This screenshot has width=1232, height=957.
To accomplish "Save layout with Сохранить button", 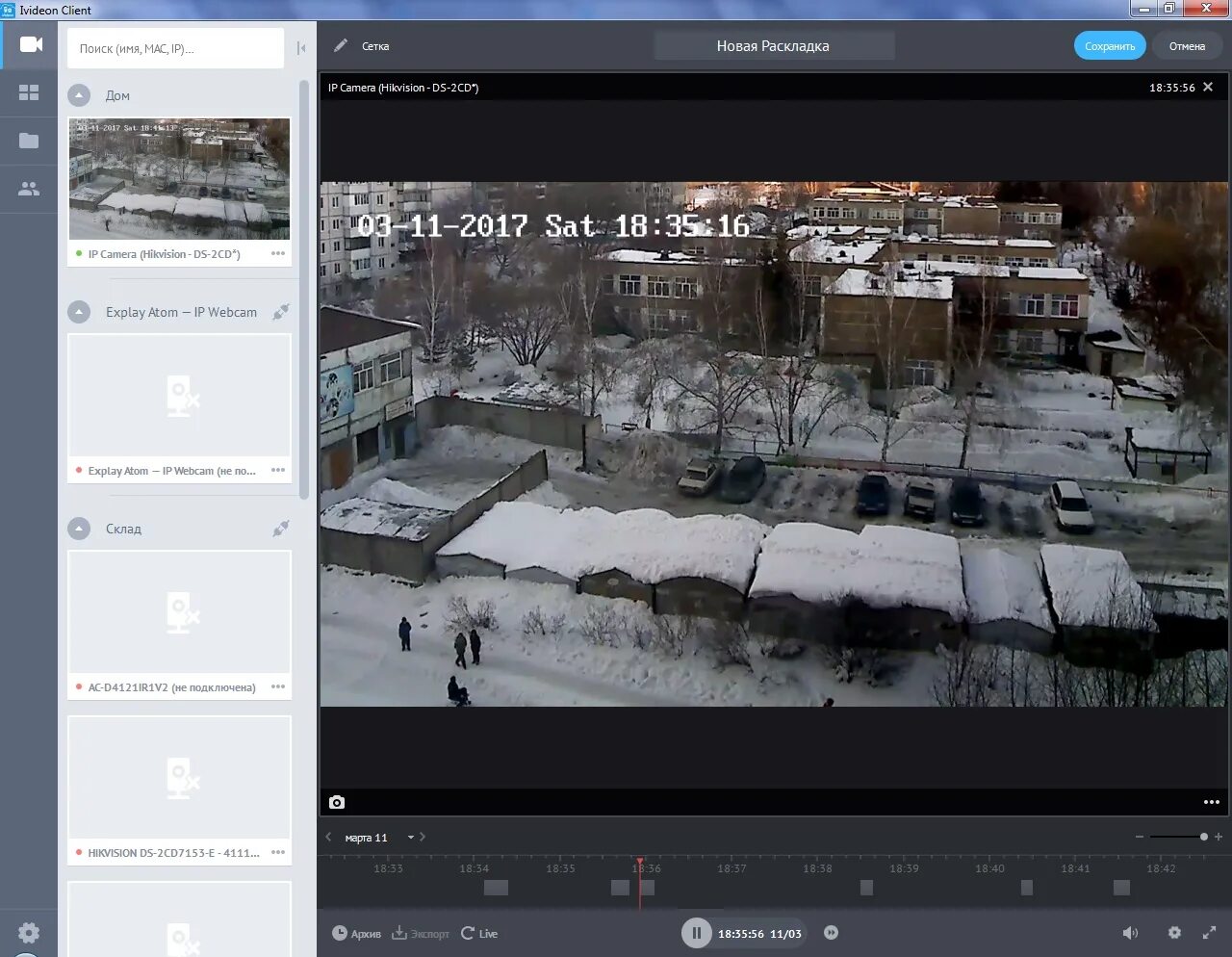I will click(1110, 46).
